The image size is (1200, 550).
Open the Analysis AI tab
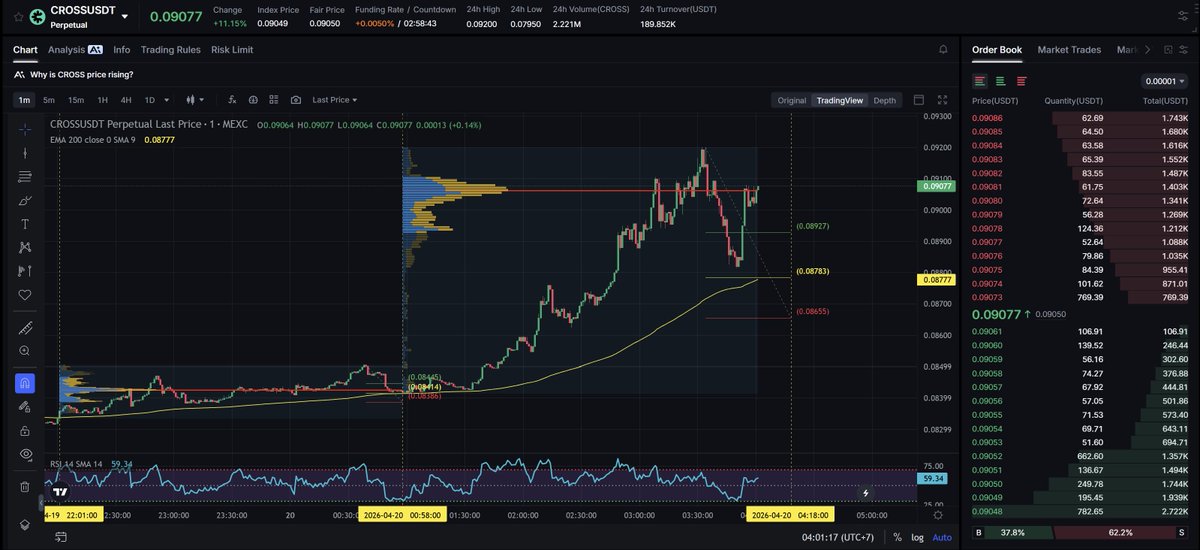[x=75, y=49]
